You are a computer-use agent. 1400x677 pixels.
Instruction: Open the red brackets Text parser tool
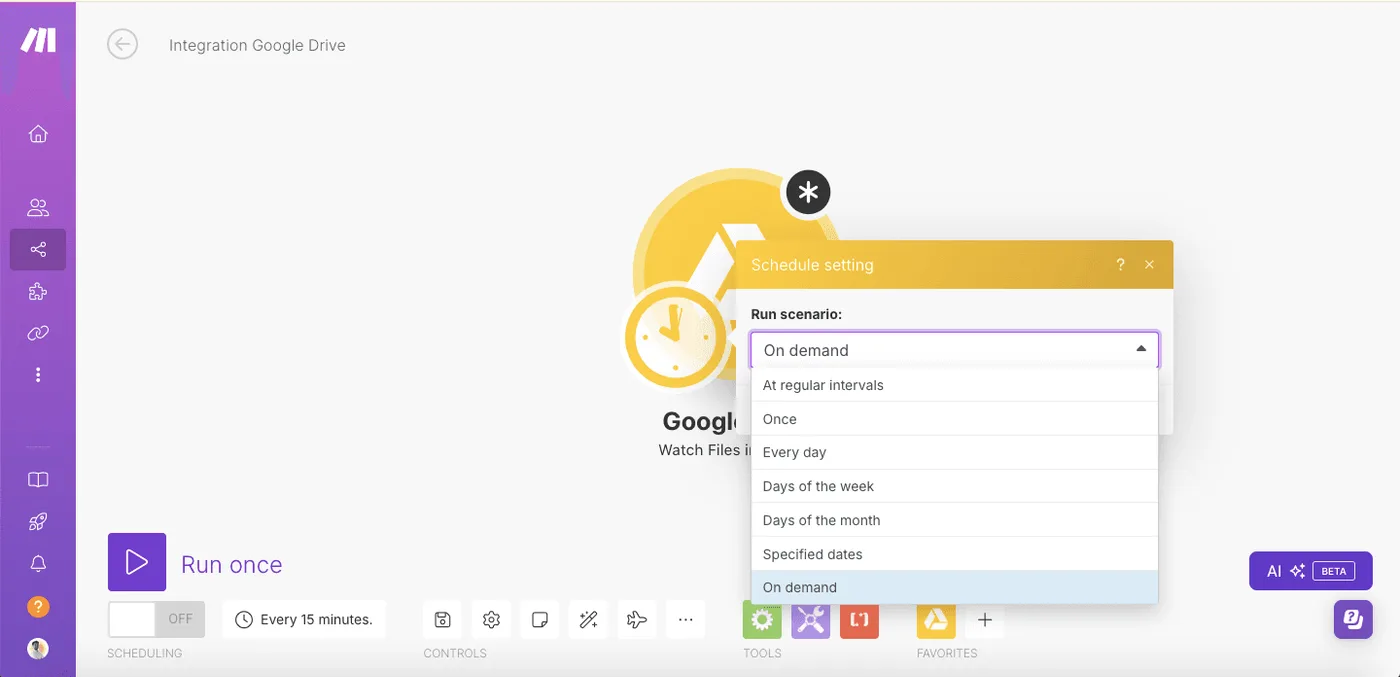click(859, 620)
